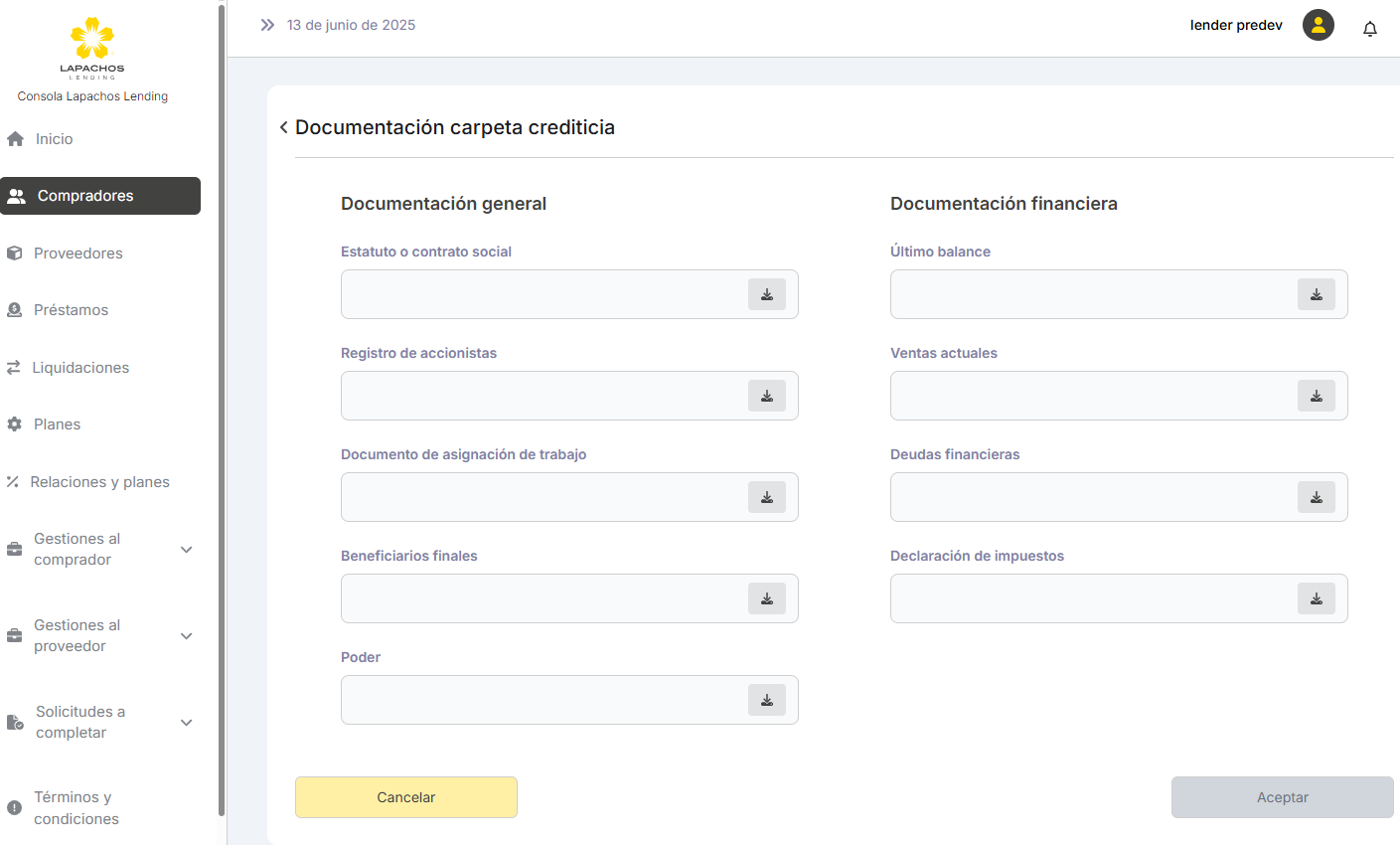Download the Deudas financieras file
Image resolution: width=1400 pixels, height=845 pixels.
click(x=1316, y=497)
